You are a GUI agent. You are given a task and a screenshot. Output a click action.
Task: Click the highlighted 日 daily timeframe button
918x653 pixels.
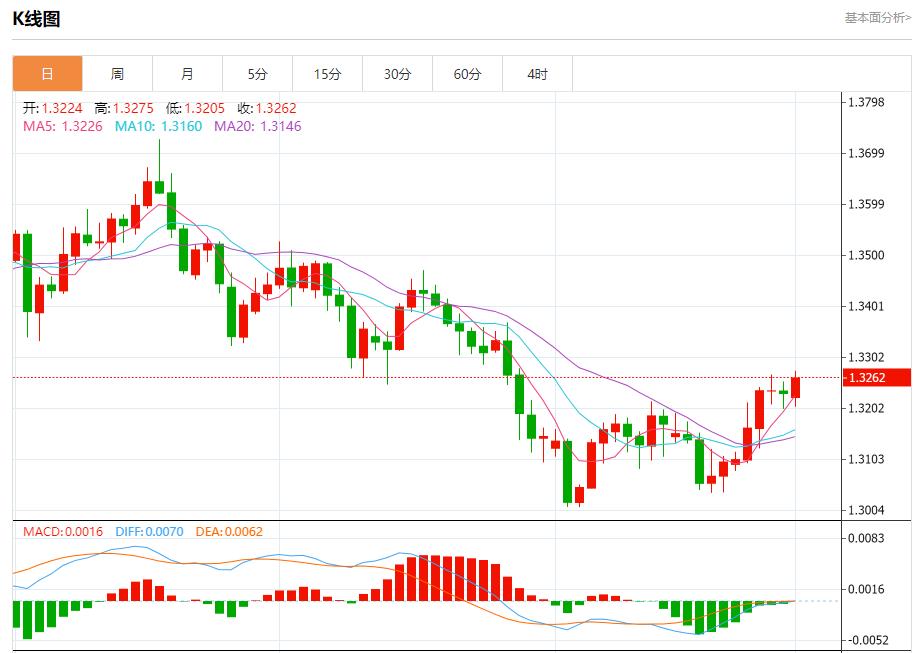(x=47, y=73)
